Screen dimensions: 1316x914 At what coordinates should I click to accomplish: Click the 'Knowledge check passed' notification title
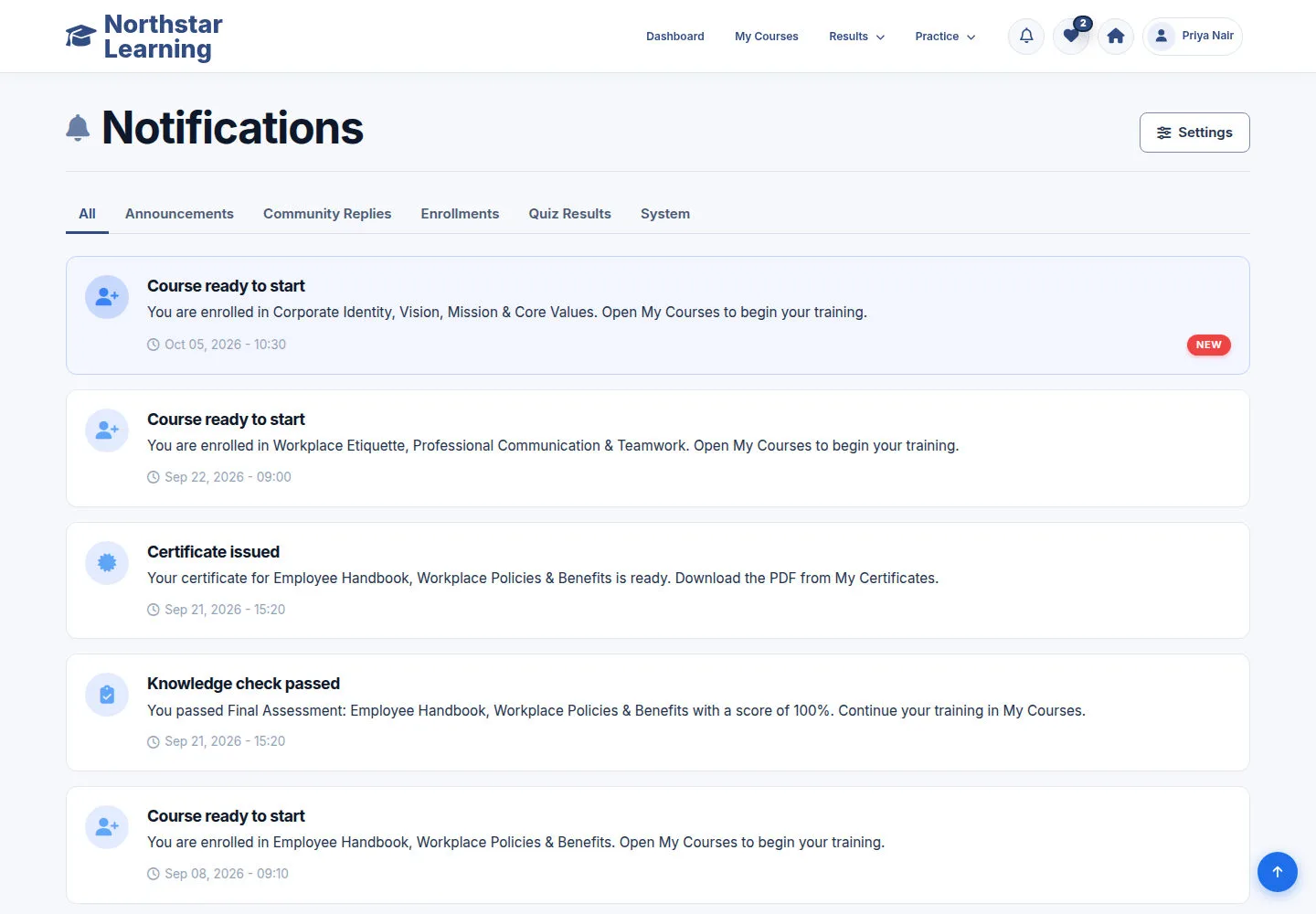click(x=243, y=684)
